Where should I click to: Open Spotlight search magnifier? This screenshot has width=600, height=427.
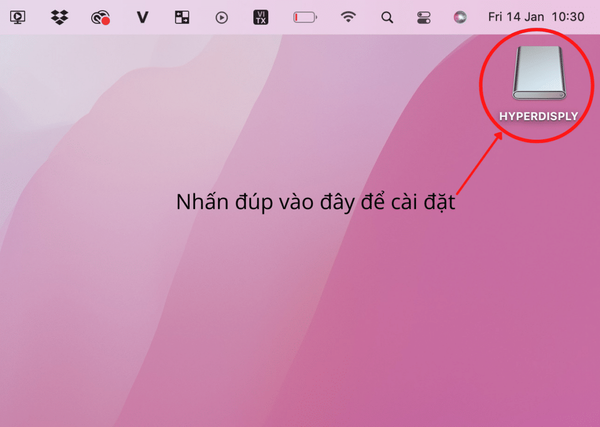point(387,17)
